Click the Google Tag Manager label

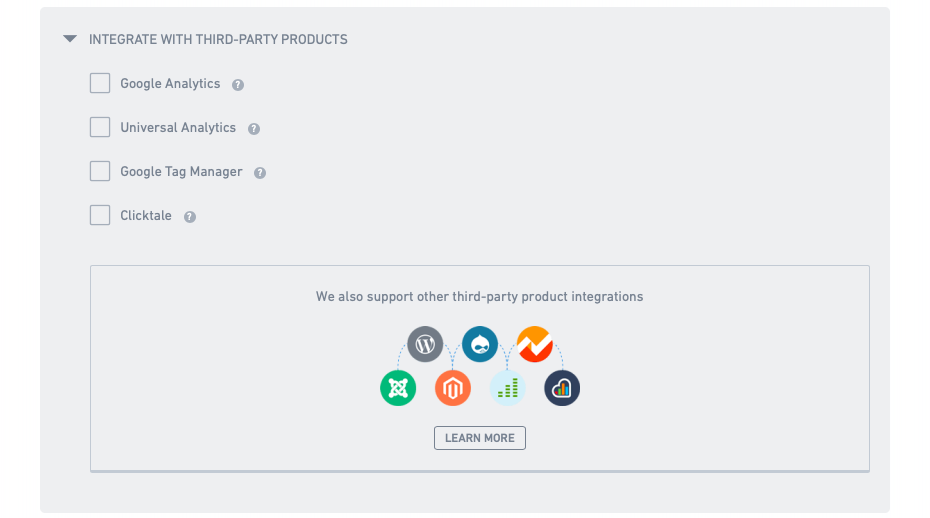tap(181, 171)
